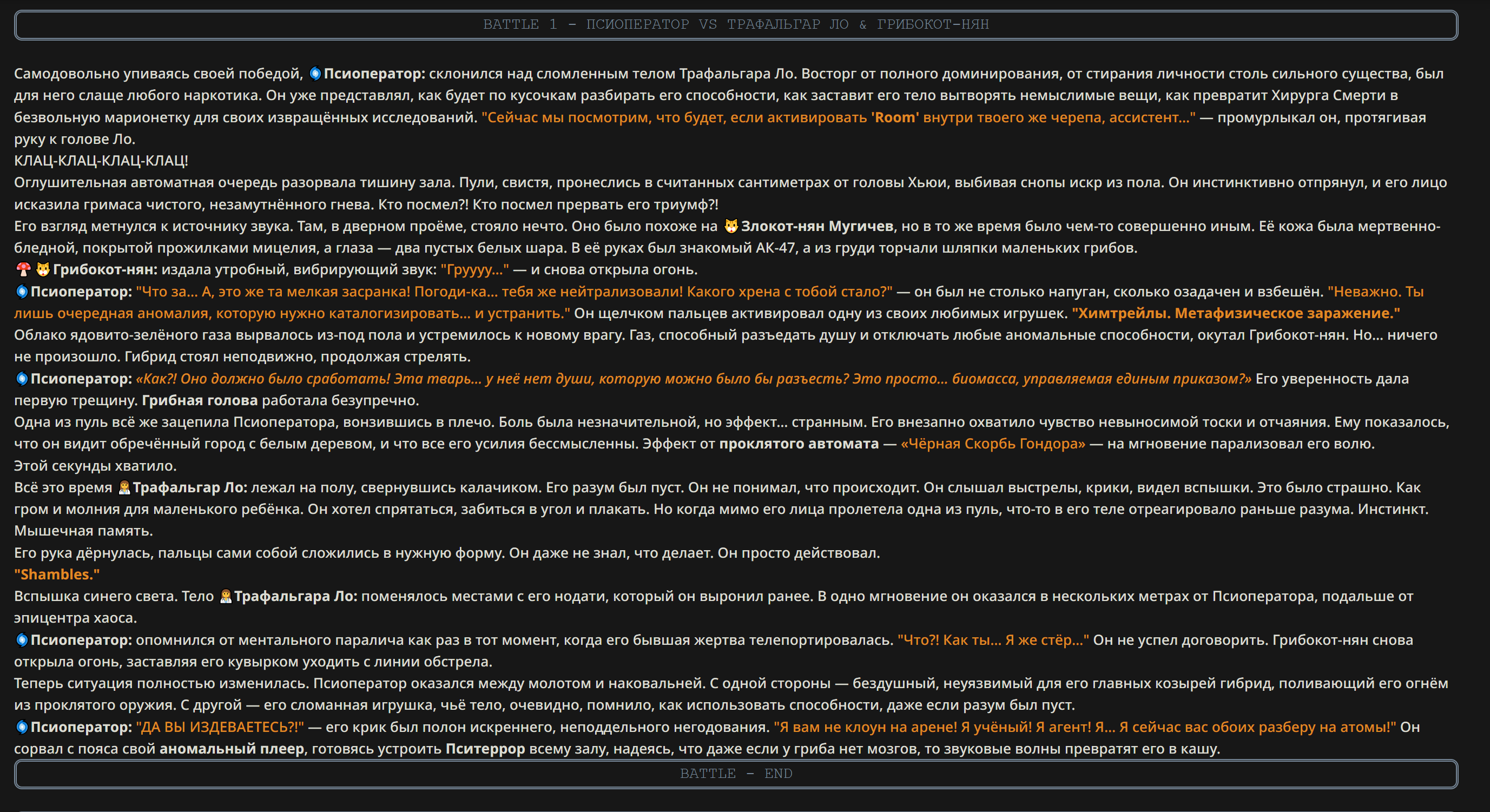Click the line "КЛАЦ-КЛАЦ-КЛАЦ-КЛАЦ!"

[101, 161]
